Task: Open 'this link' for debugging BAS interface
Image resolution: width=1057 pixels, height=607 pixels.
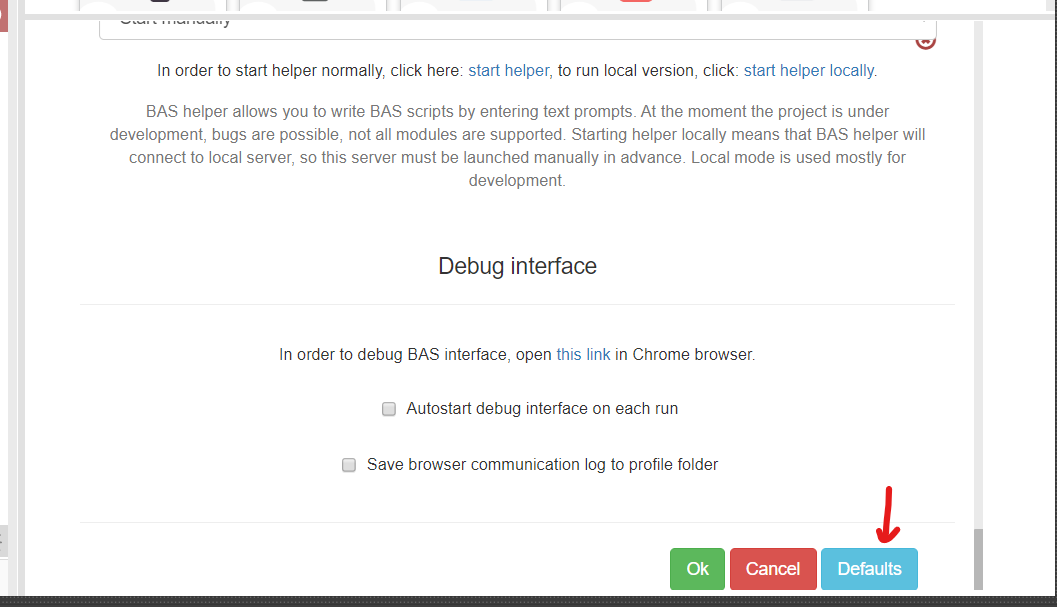Action: pos(583,355)
